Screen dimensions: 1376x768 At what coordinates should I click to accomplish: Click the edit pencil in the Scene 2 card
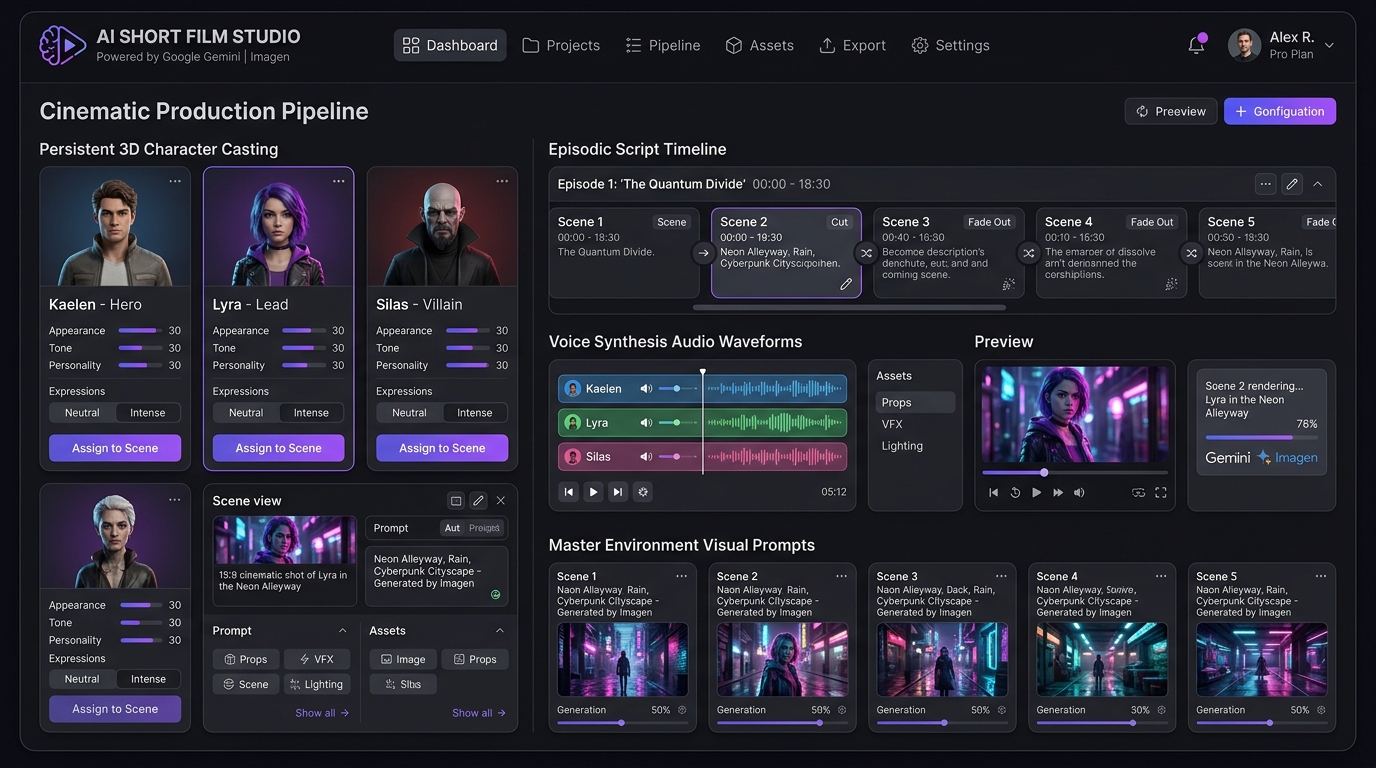tap(846, 284)
